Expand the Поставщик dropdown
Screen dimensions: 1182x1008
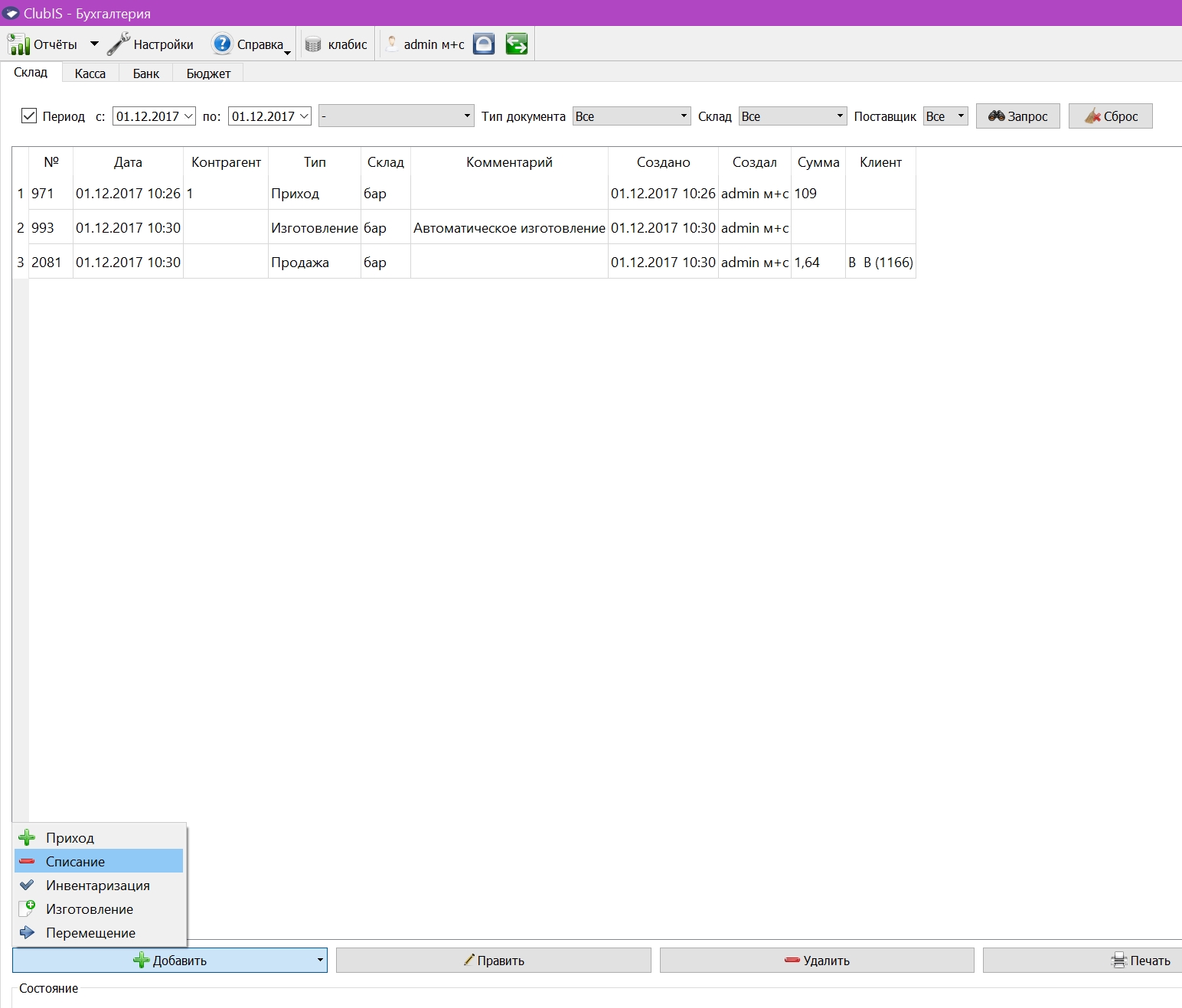pos(945,116)
